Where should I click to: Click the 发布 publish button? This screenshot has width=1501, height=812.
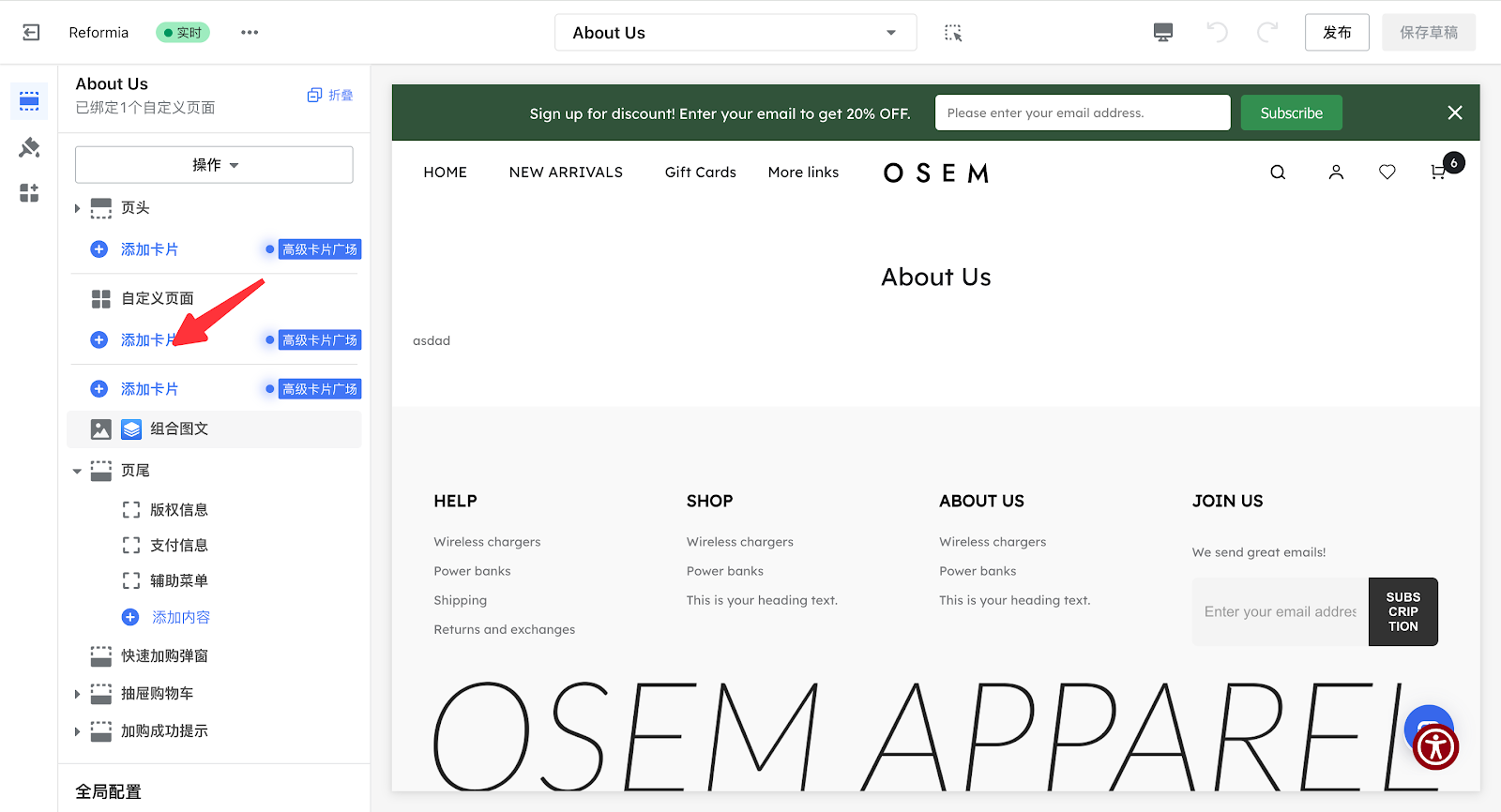[x=1336, y=33]
